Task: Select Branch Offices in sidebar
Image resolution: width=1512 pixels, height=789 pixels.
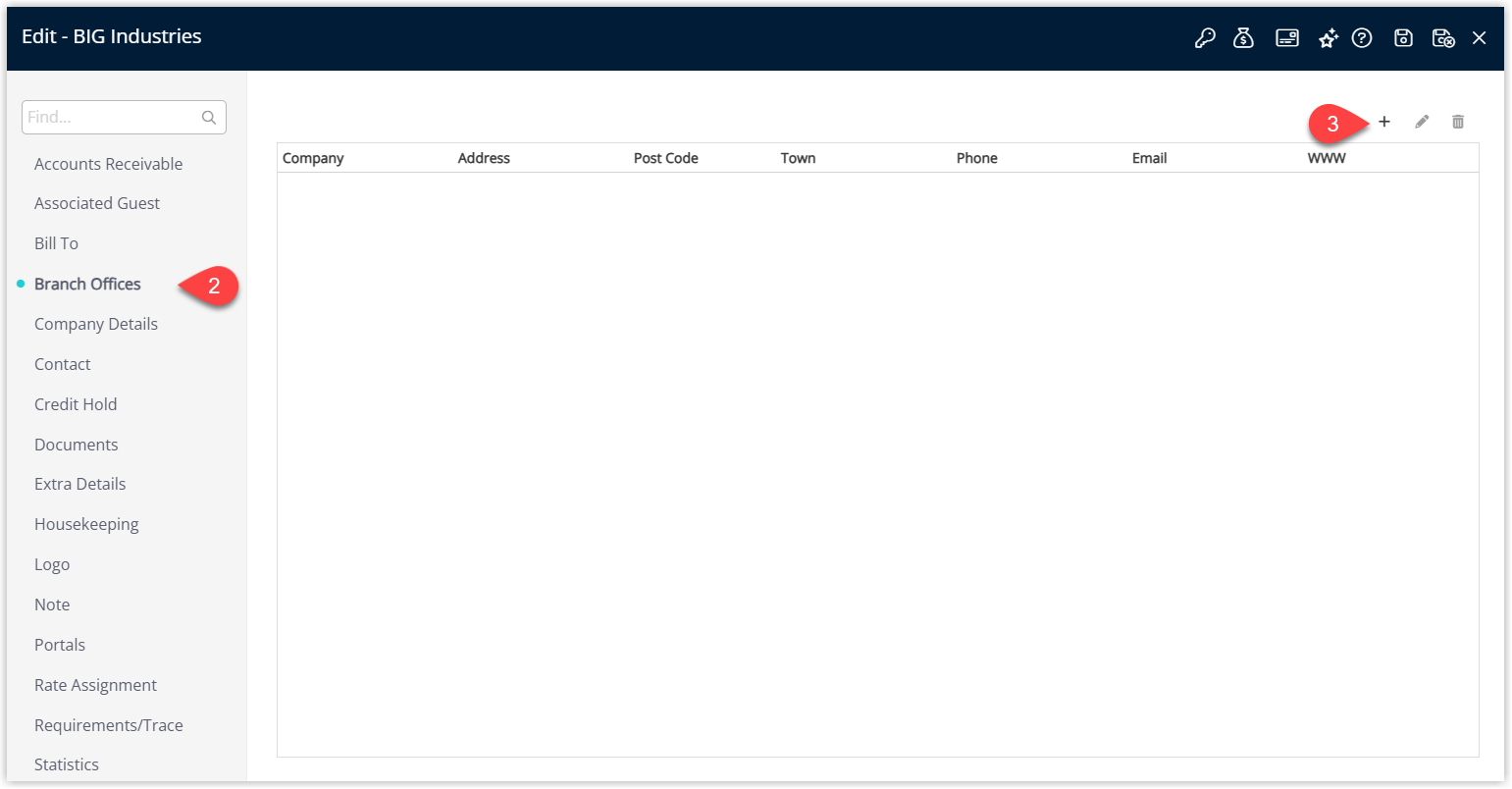Action: pos(87,284)
